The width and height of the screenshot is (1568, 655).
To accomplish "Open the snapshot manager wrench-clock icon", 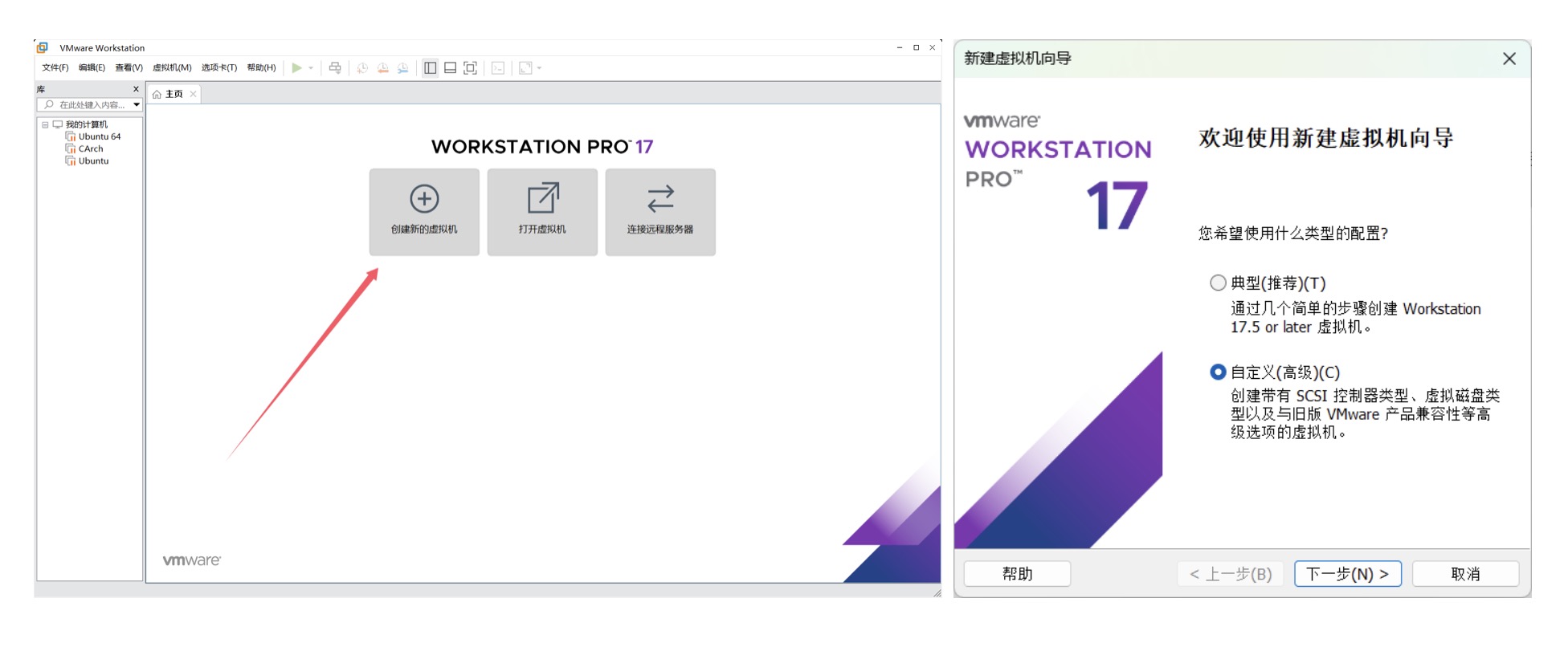I will point(403,68).
